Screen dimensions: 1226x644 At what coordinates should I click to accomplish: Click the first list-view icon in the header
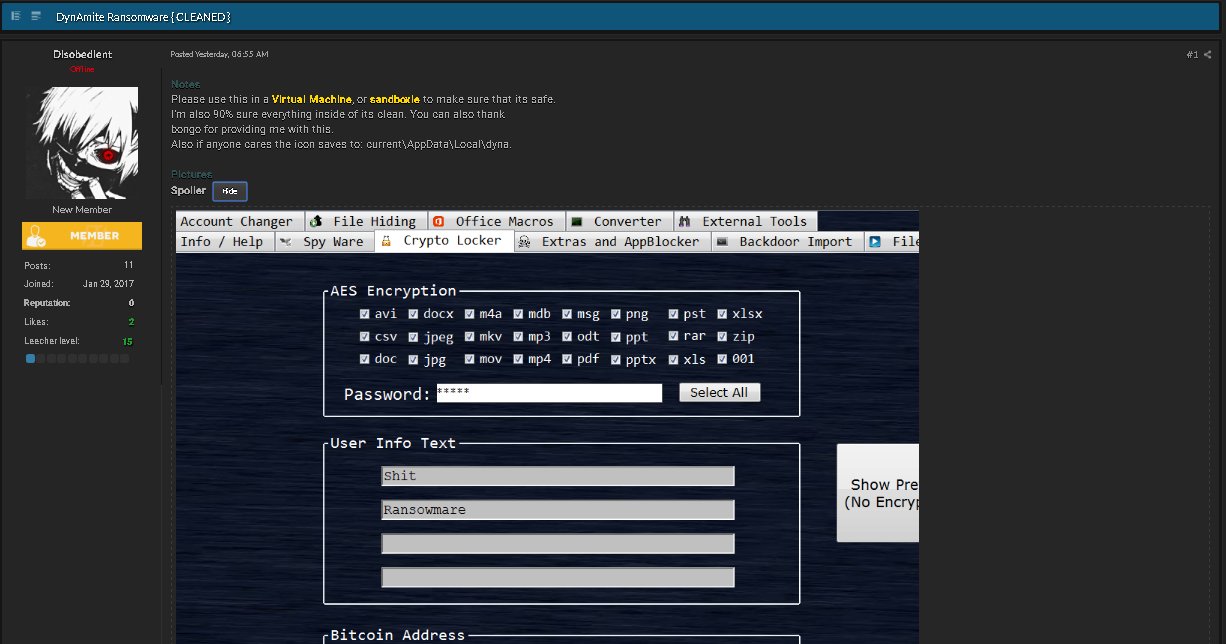(x=16, y=16)
